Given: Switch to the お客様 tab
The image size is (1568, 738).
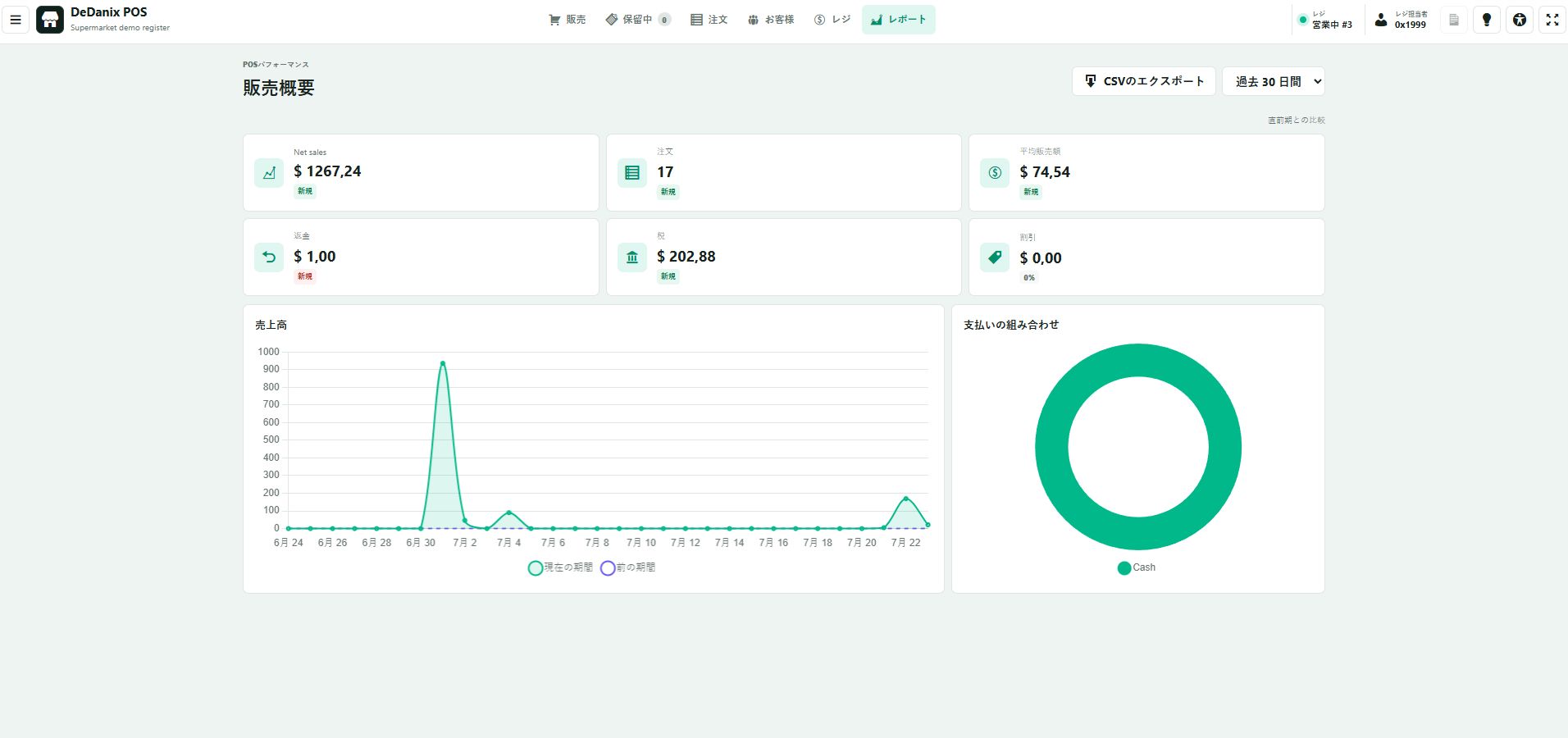Looking at the screenshot, I should coord(771,20).
